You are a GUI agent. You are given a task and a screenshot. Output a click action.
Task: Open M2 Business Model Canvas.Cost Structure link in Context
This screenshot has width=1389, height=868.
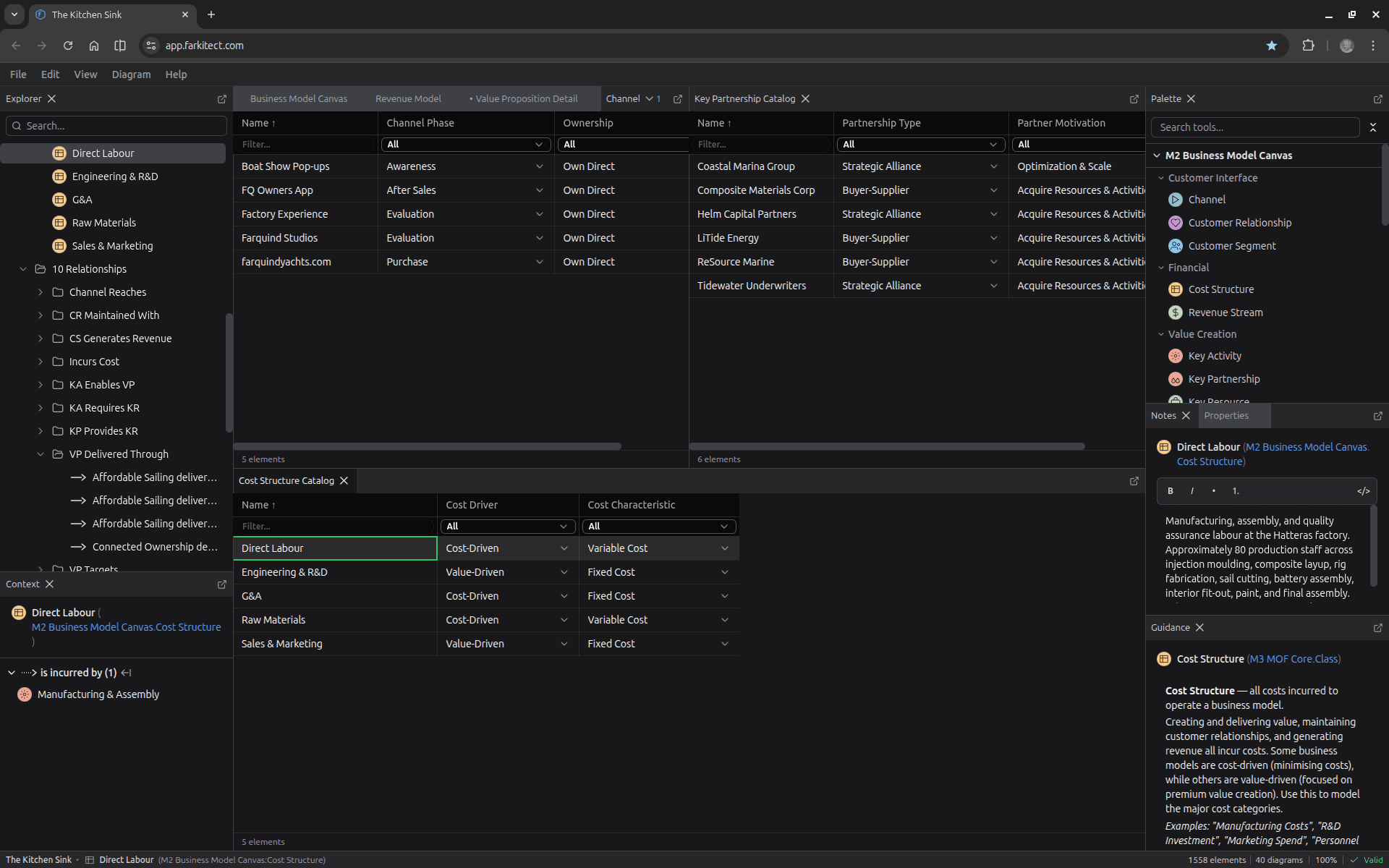(x=126, y=627)
